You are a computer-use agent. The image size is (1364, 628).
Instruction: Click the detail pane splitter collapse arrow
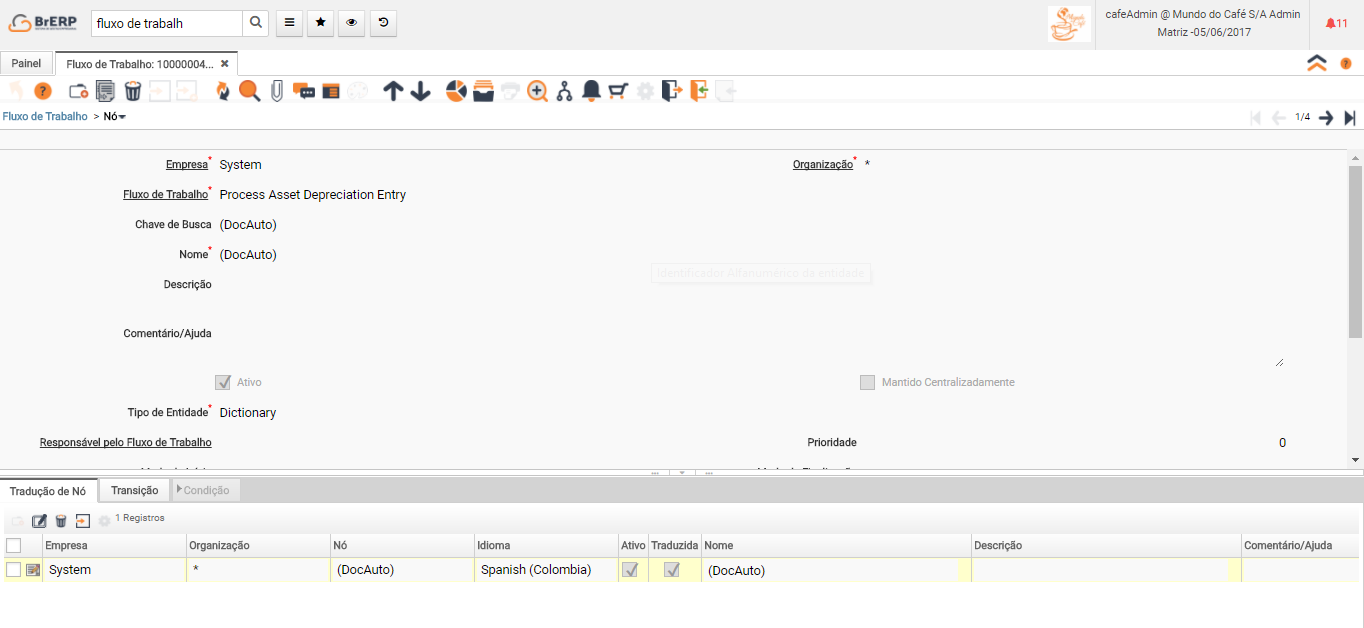click(682, 473)
